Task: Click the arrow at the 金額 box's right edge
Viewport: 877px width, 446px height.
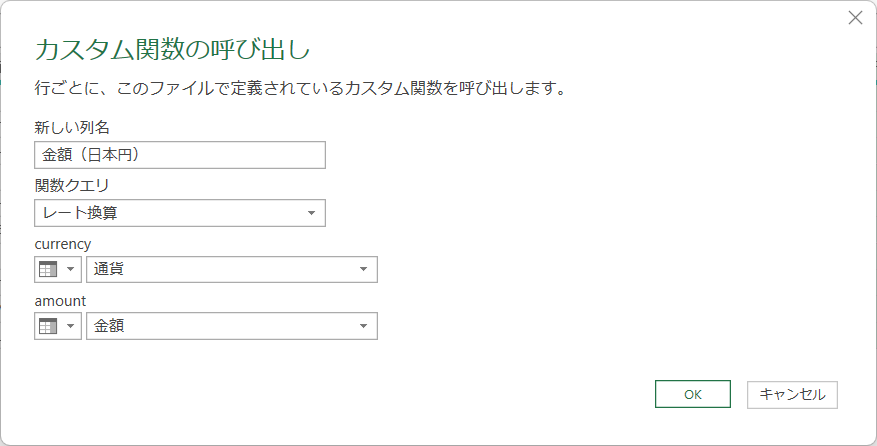Action: click(364, 326)
